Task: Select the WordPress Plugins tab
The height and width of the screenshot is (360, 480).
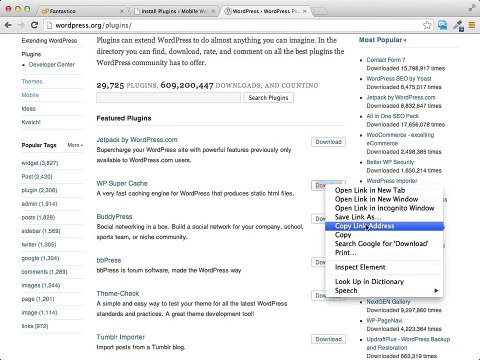Action: point(265,11)
